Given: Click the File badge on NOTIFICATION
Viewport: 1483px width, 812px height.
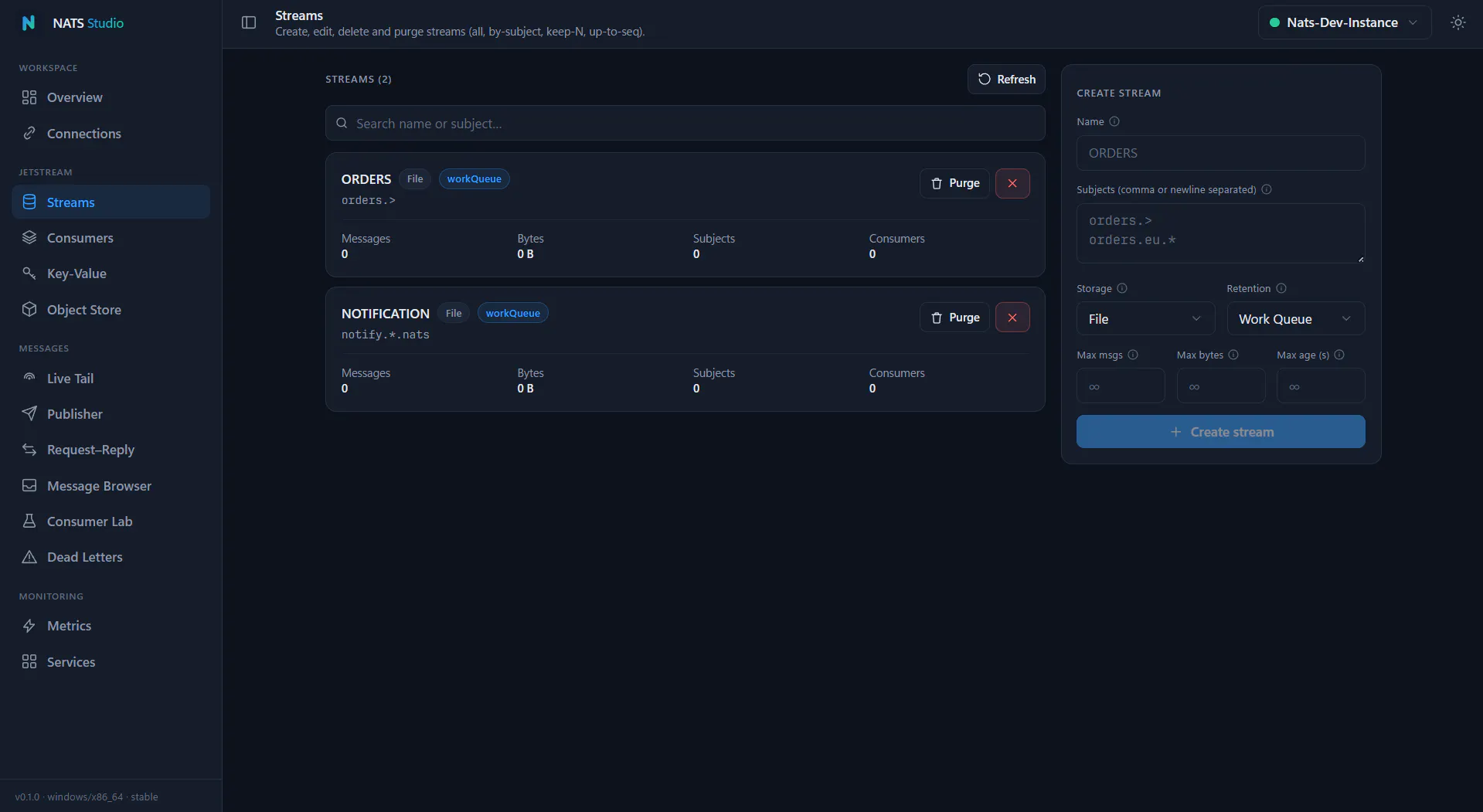Looking at the screenshot, I should [454, 313].
